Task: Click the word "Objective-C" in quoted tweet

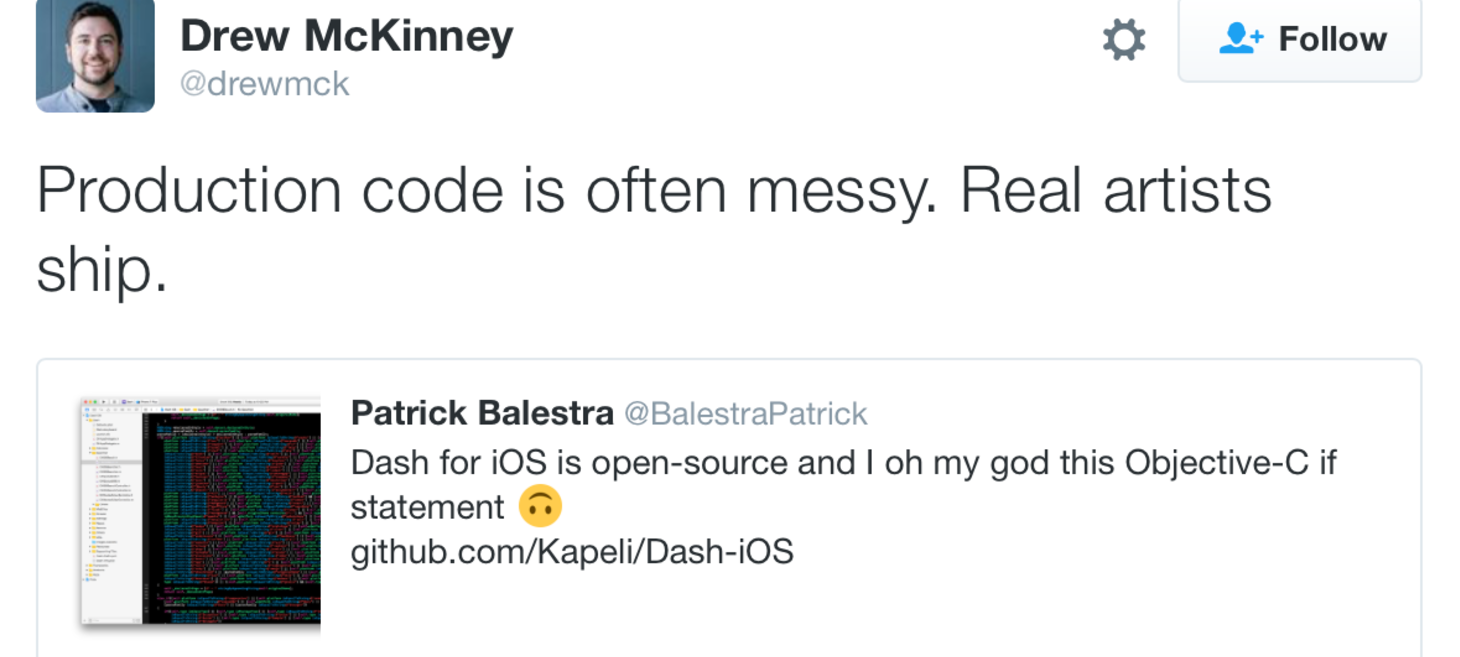Action: point(1216,463)
